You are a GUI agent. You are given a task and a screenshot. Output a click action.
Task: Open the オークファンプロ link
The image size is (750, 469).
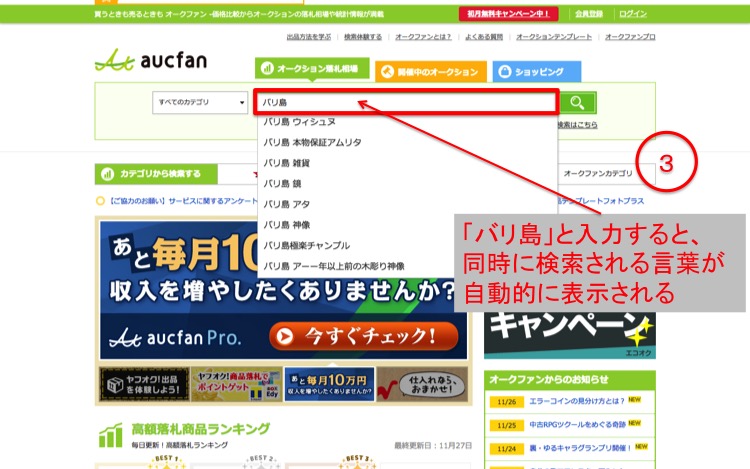click(630, 37)
